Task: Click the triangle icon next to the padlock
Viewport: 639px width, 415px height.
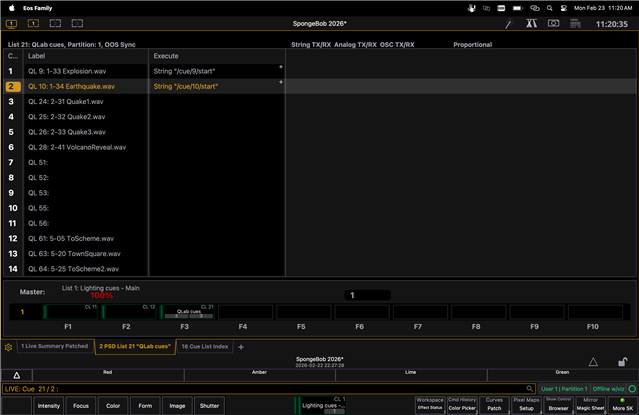Action: click(592, 362)
